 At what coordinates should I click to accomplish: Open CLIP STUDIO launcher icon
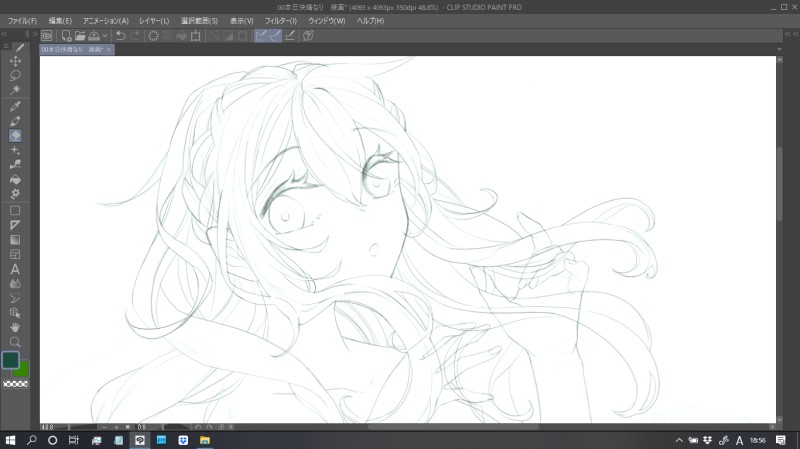tap(47, 36)
